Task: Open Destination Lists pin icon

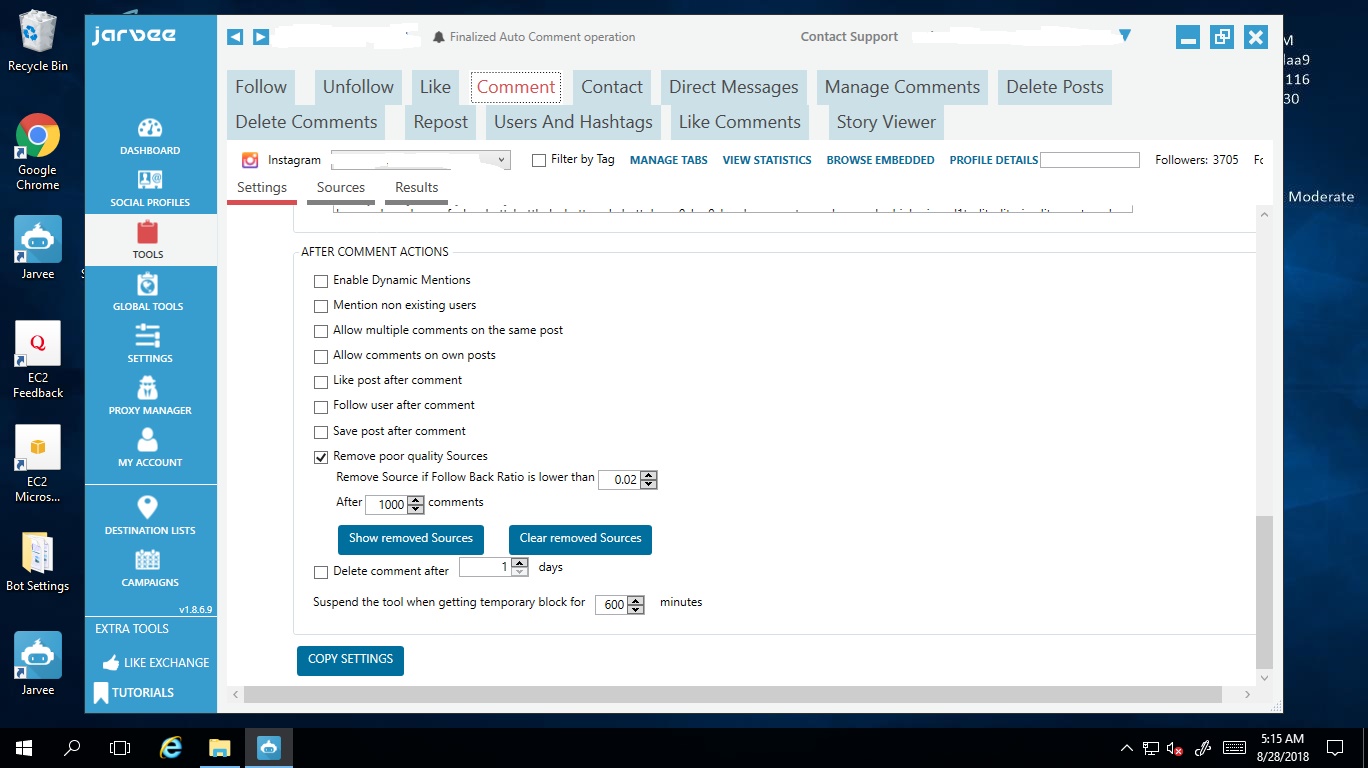Action: point(148,507)
